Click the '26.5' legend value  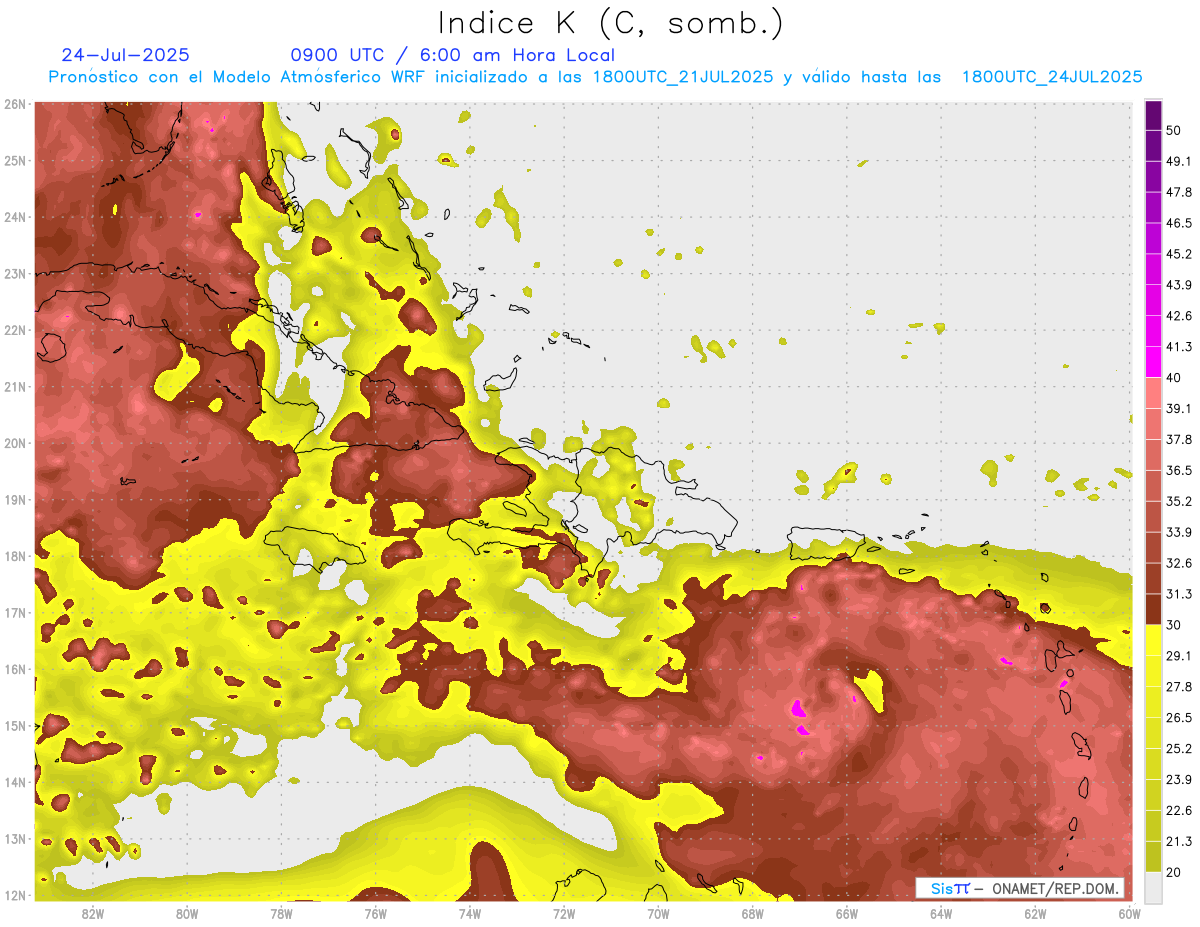(x=1178, y=717)
